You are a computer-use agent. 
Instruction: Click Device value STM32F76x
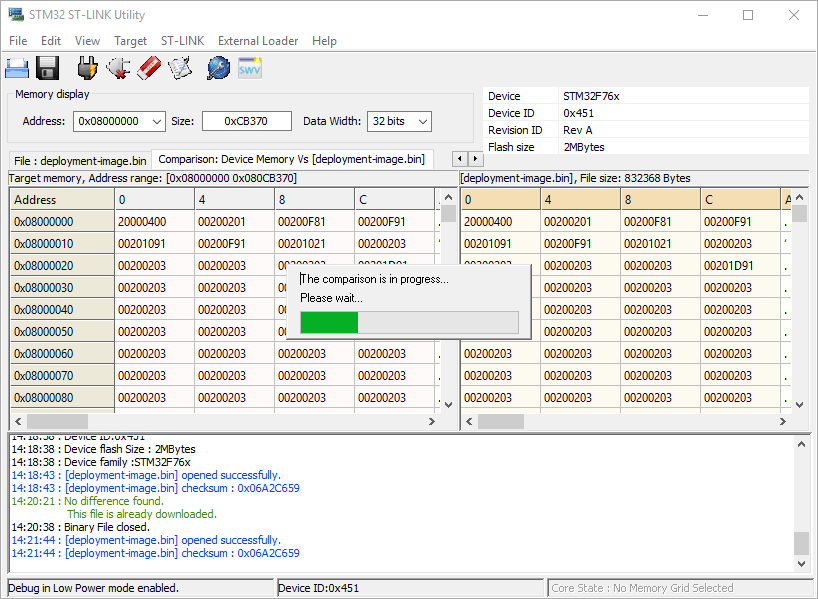click(x=591, y=96)
